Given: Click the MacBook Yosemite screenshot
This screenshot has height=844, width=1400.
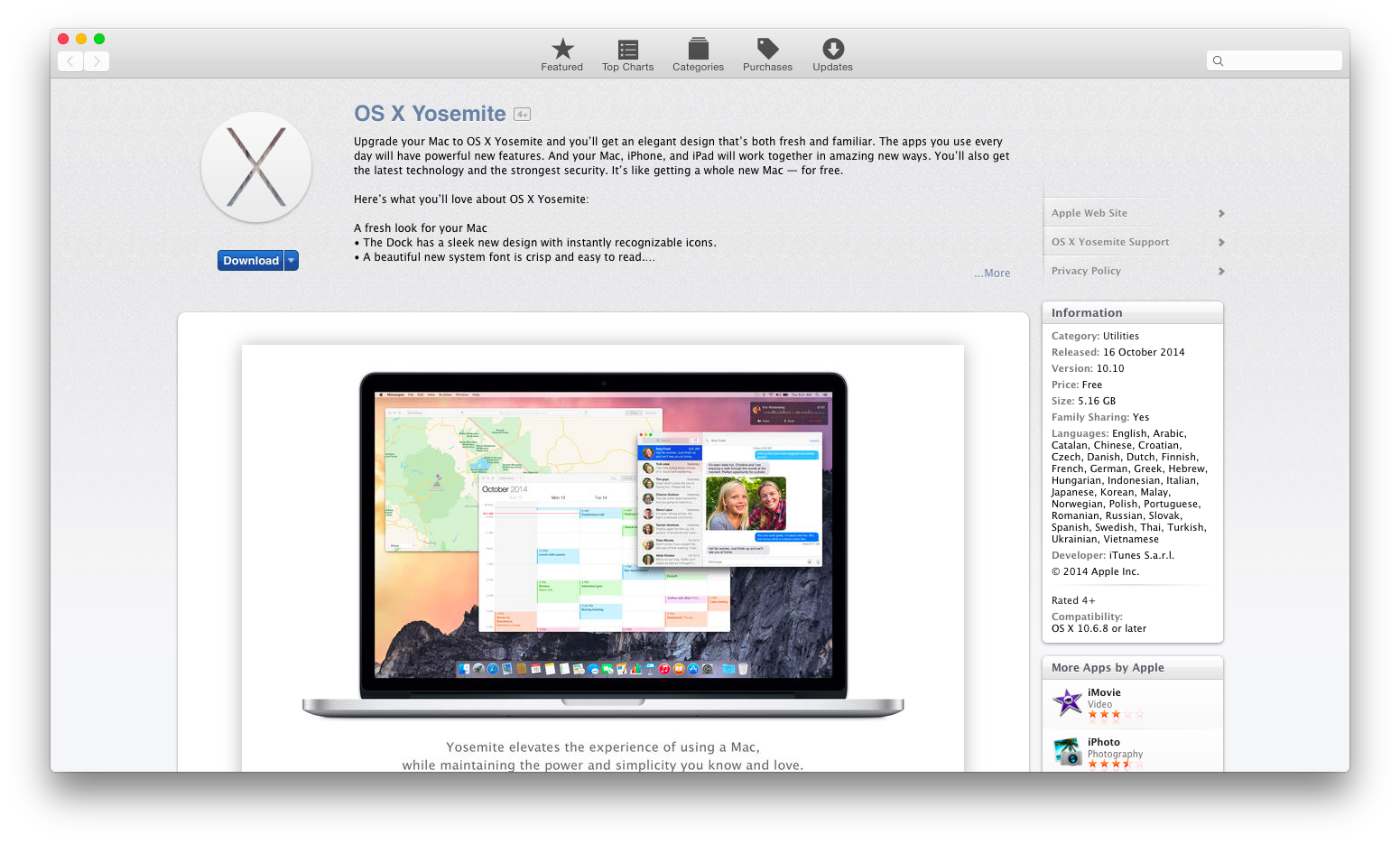Looking at the screenshot, I should [x=603, y=544].
